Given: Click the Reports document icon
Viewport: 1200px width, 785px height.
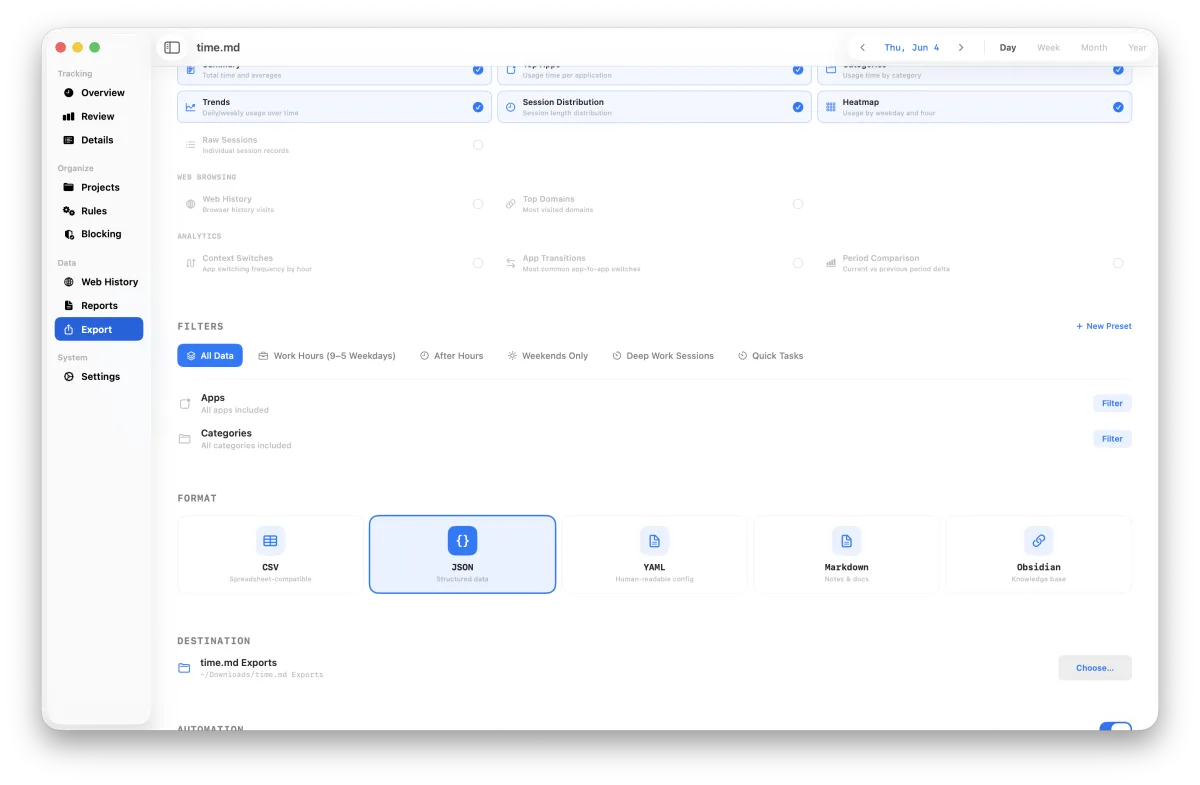Looking at the screenshot, I should click(69, 306).
